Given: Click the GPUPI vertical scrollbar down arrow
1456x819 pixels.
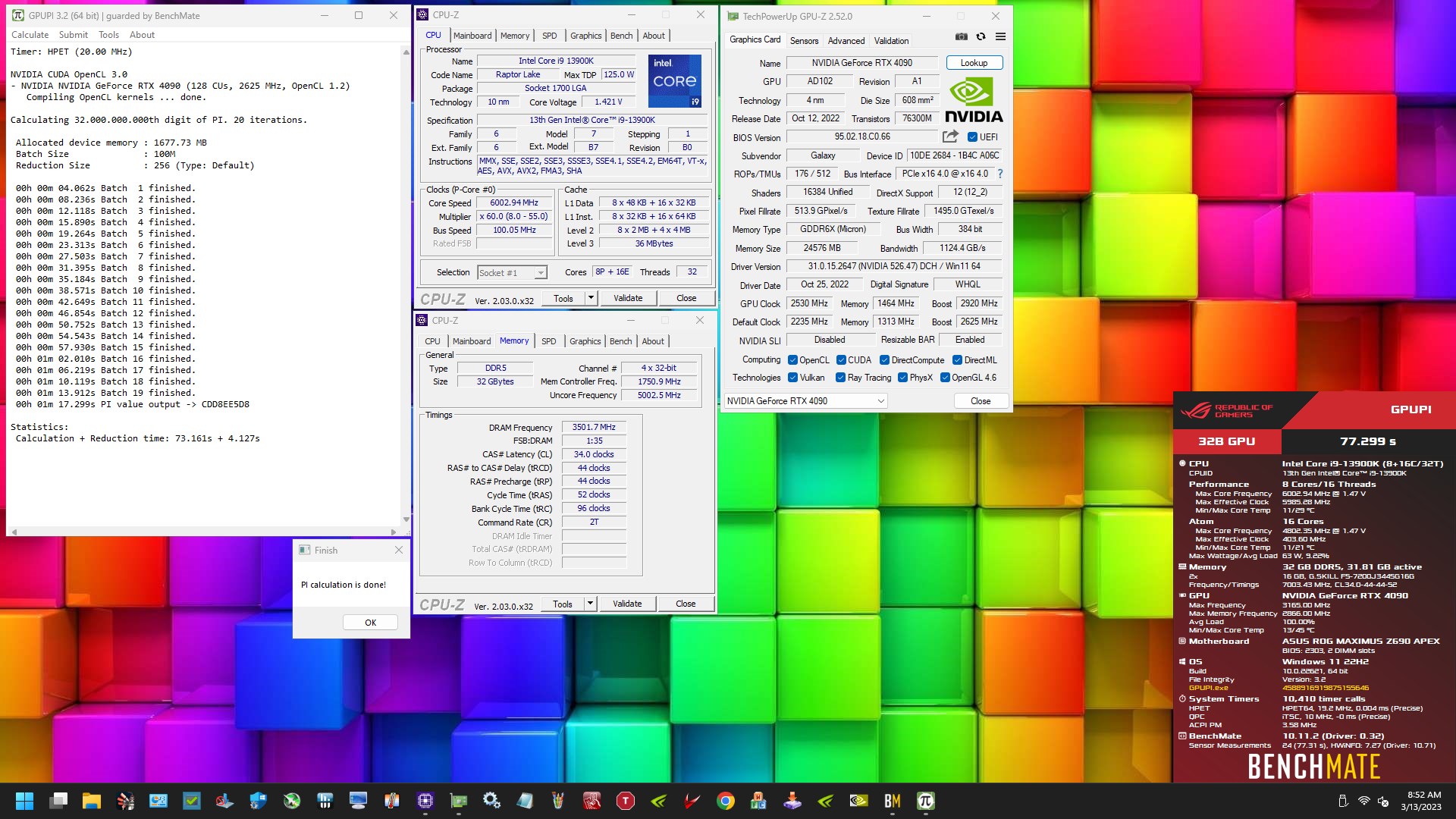Looking at the screenshot, I should click(406, 519).
